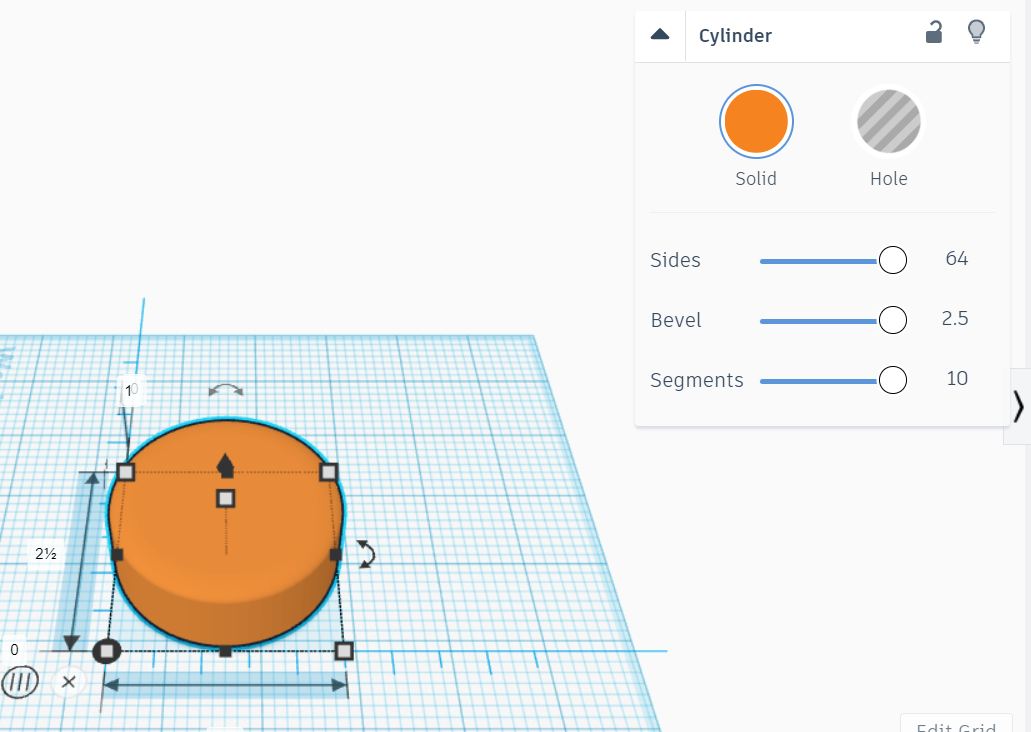Click the Sides value showing 64
Viewport: 1031px width, 732px height.
click(955, 259)
